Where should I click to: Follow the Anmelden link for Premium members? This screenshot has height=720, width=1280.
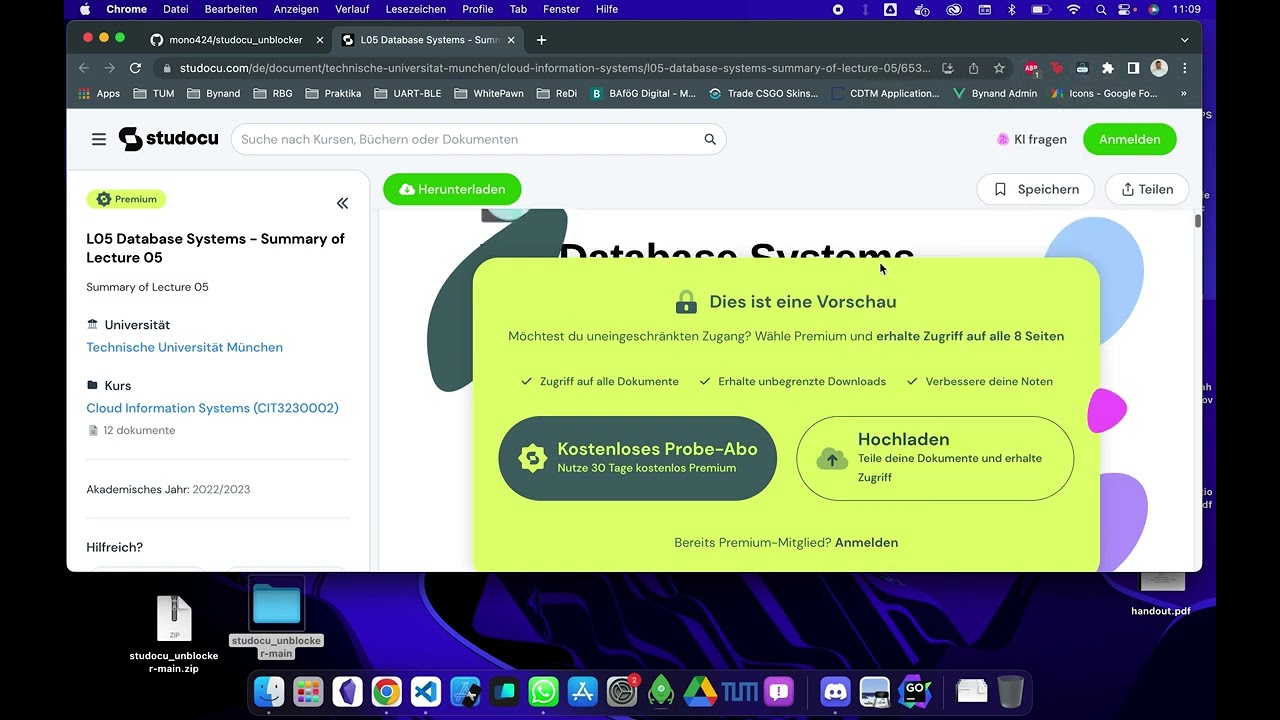(866, 542)
